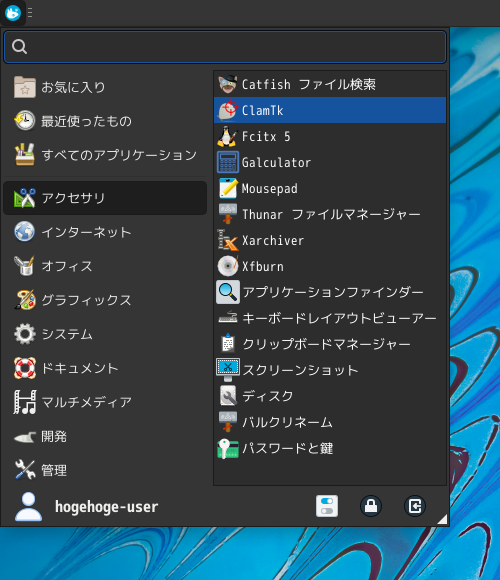
Task: Click hogehoge-user profile avatar
Action: coord(28,506)
